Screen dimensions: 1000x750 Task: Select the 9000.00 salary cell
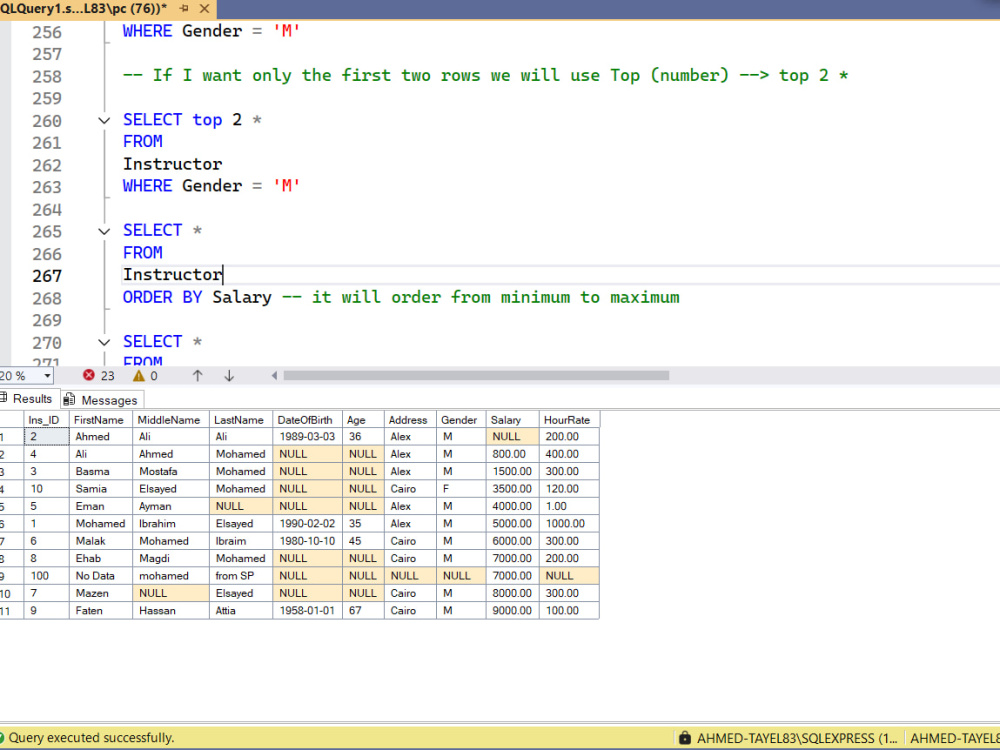pos(513,610)
